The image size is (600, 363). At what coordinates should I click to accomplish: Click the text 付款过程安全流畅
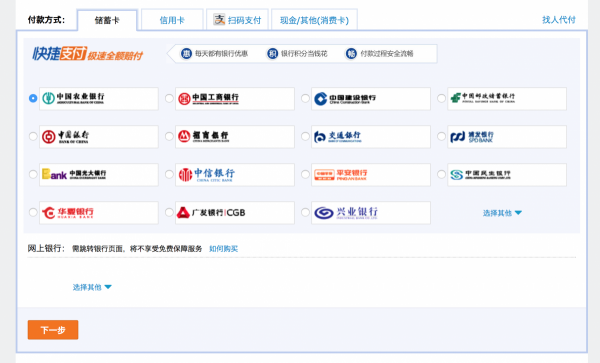387,54
